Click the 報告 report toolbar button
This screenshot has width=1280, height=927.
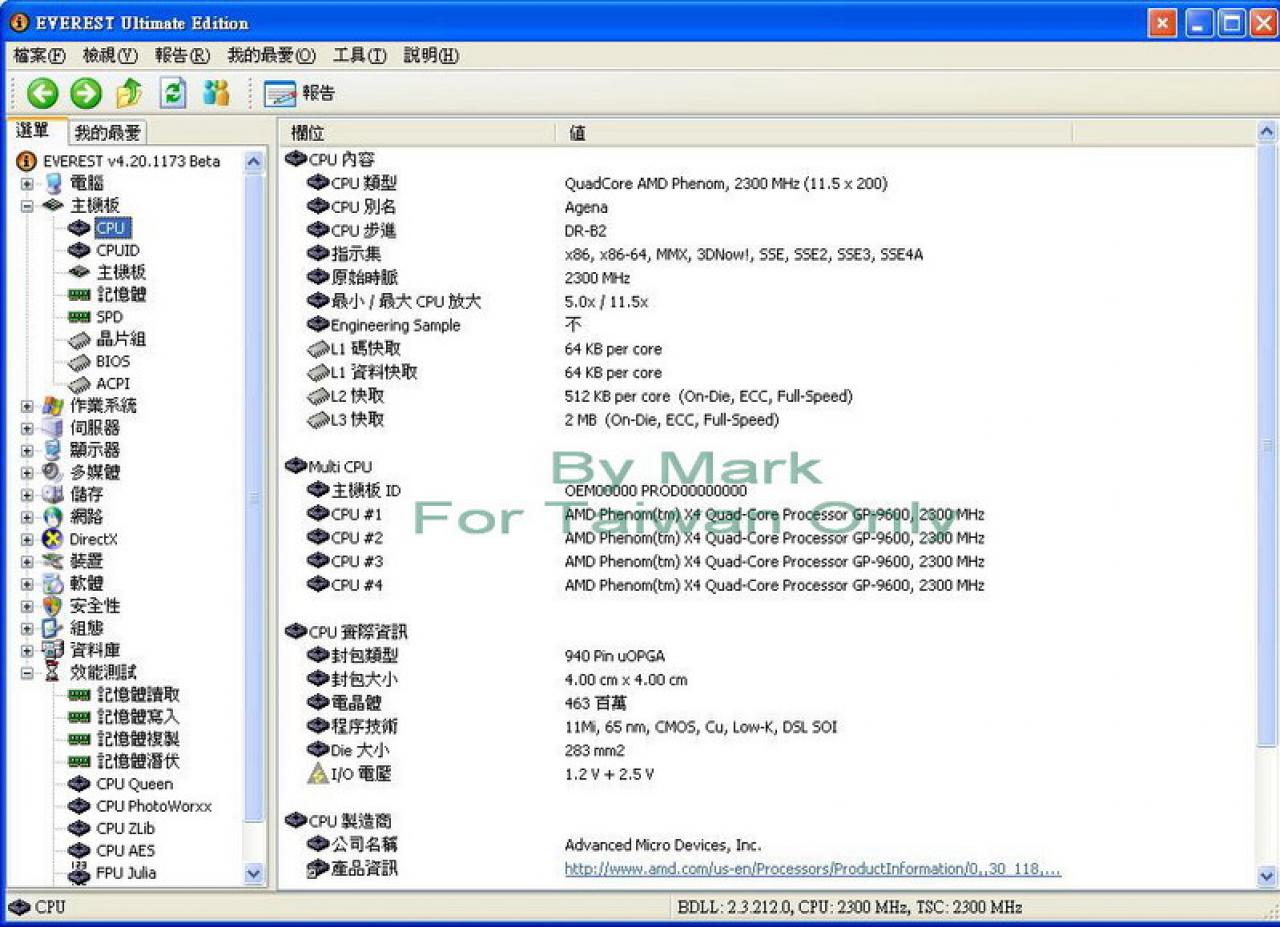tap(299, 94)
